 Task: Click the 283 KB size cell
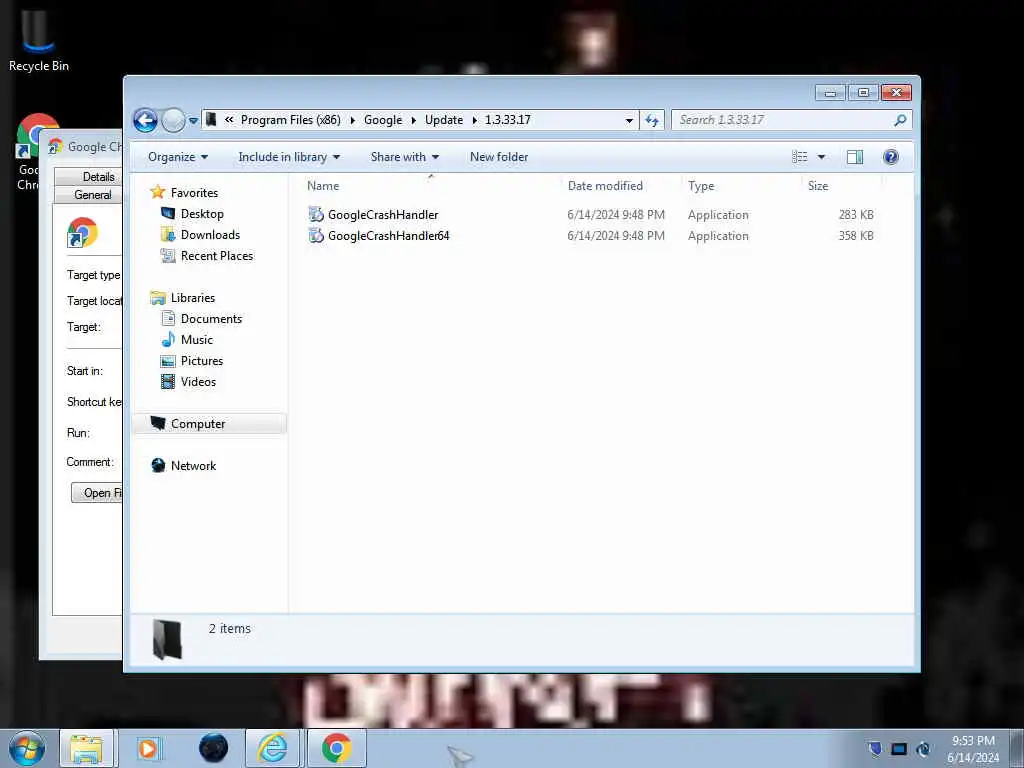pyautogui.click(x=856, y=215)
